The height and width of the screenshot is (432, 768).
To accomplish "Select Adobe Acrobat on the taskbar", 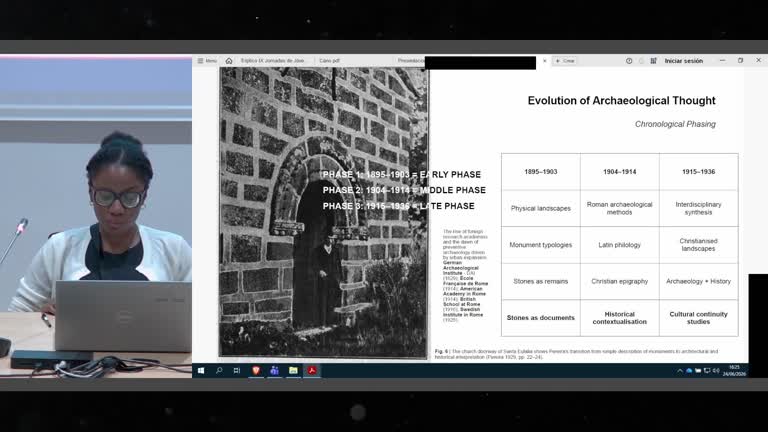I will tap(312, 371).
